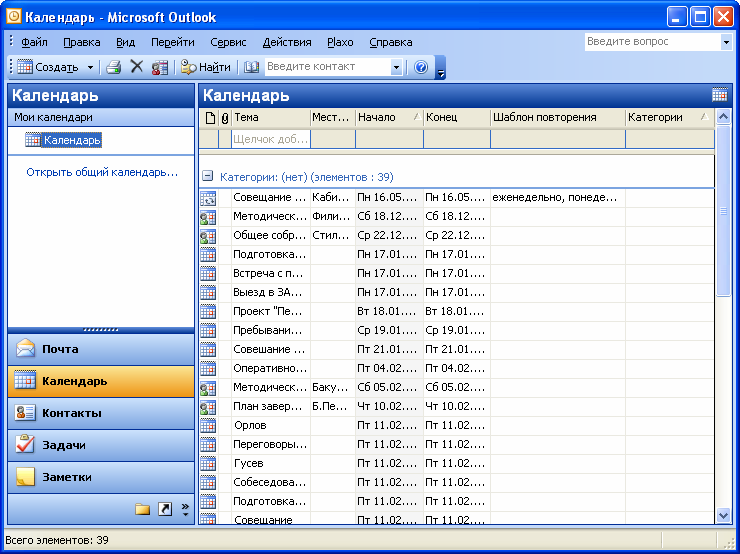The height and width of the screenshot is (554, 740).
Task: Sort by Начало column header
Action: coord(389,118)
